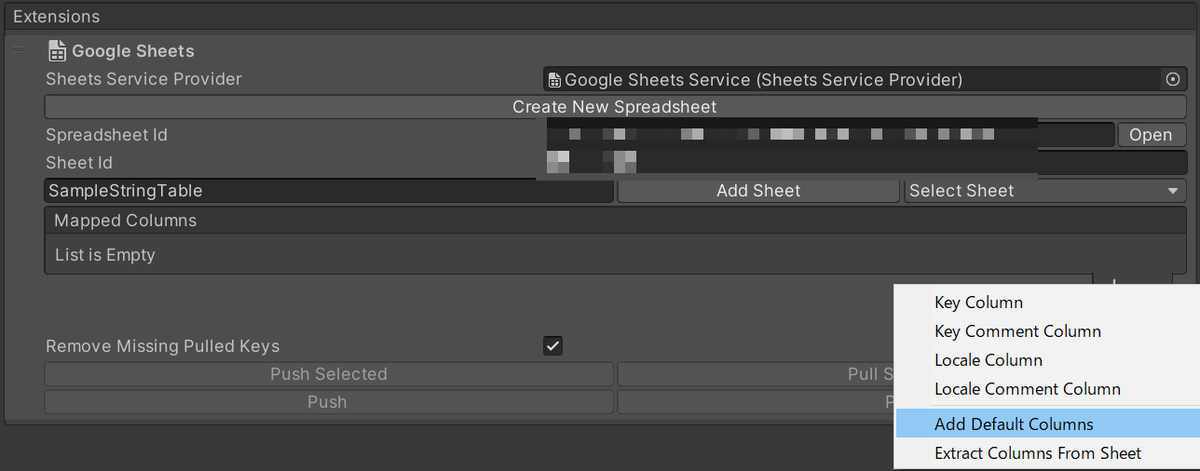1200x471 pixels.
Task: Click the Sheets Service Provider label
Action: [144, 79]
